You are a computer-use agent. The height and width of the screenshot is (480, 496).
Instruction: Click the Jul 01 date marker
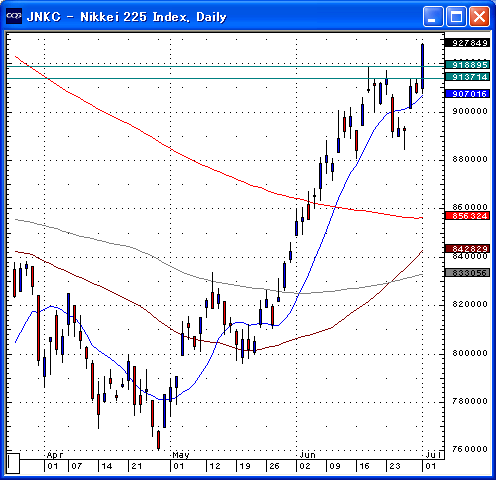click(431, 466)
